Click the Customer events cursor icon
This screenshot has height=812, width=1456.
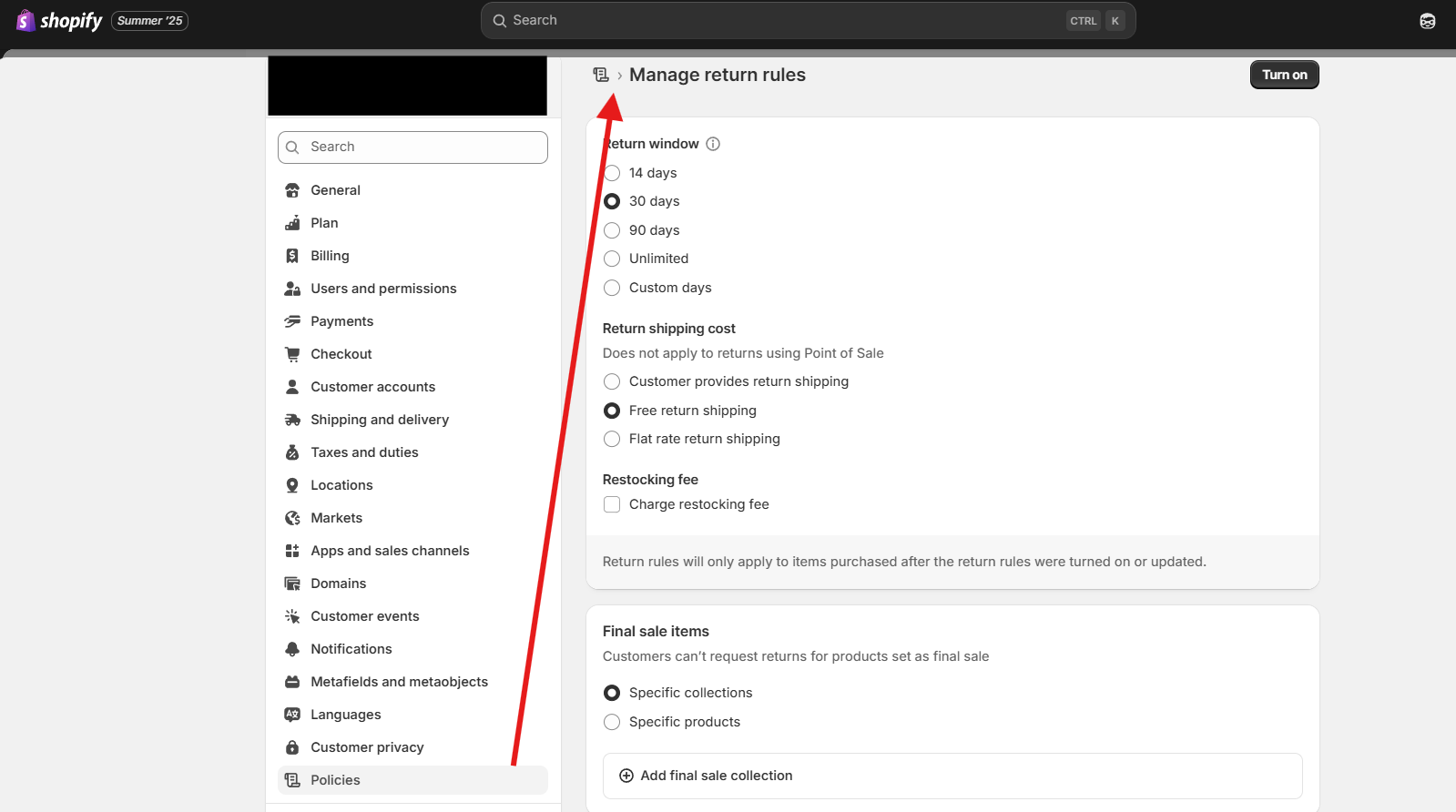pyautogui.click(x=292, y=616)
